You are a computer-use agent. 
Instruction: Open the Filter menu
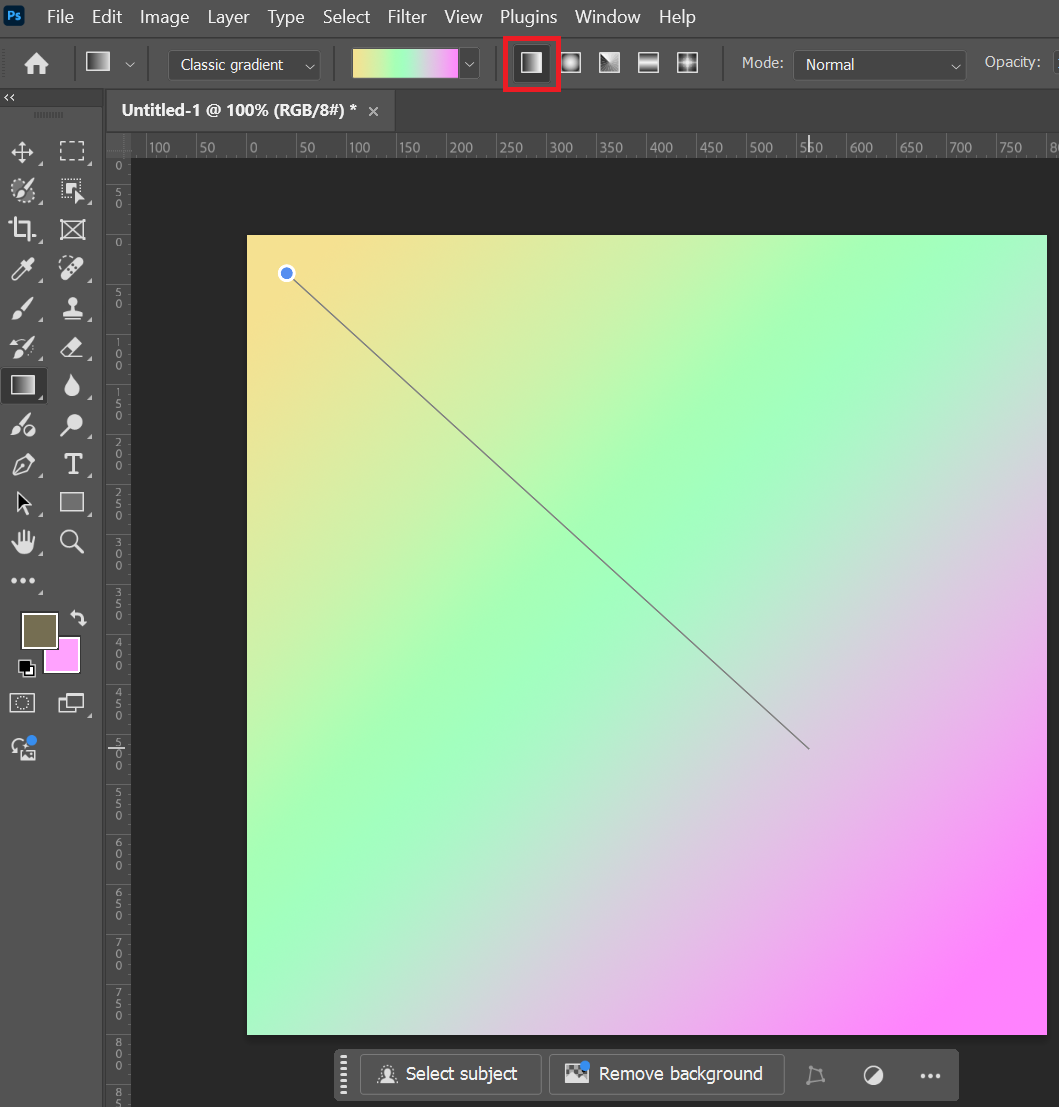click(x=407, y=17)
